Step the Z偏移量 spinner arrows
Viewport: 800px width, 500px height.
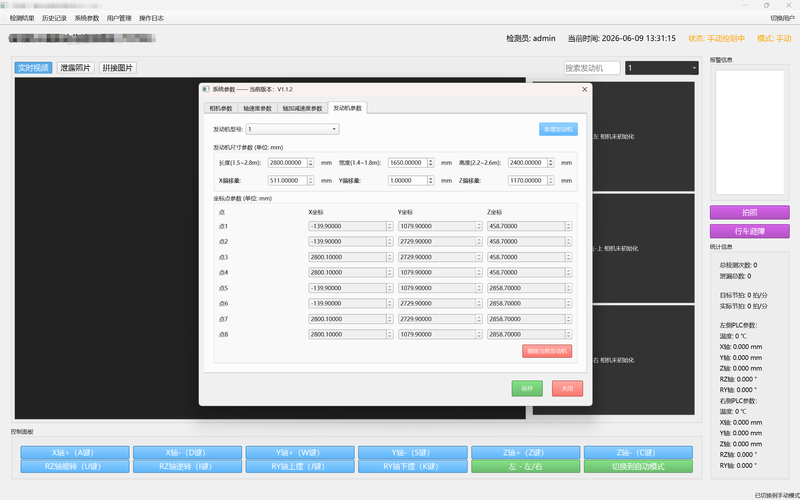[x=551, y=181]
